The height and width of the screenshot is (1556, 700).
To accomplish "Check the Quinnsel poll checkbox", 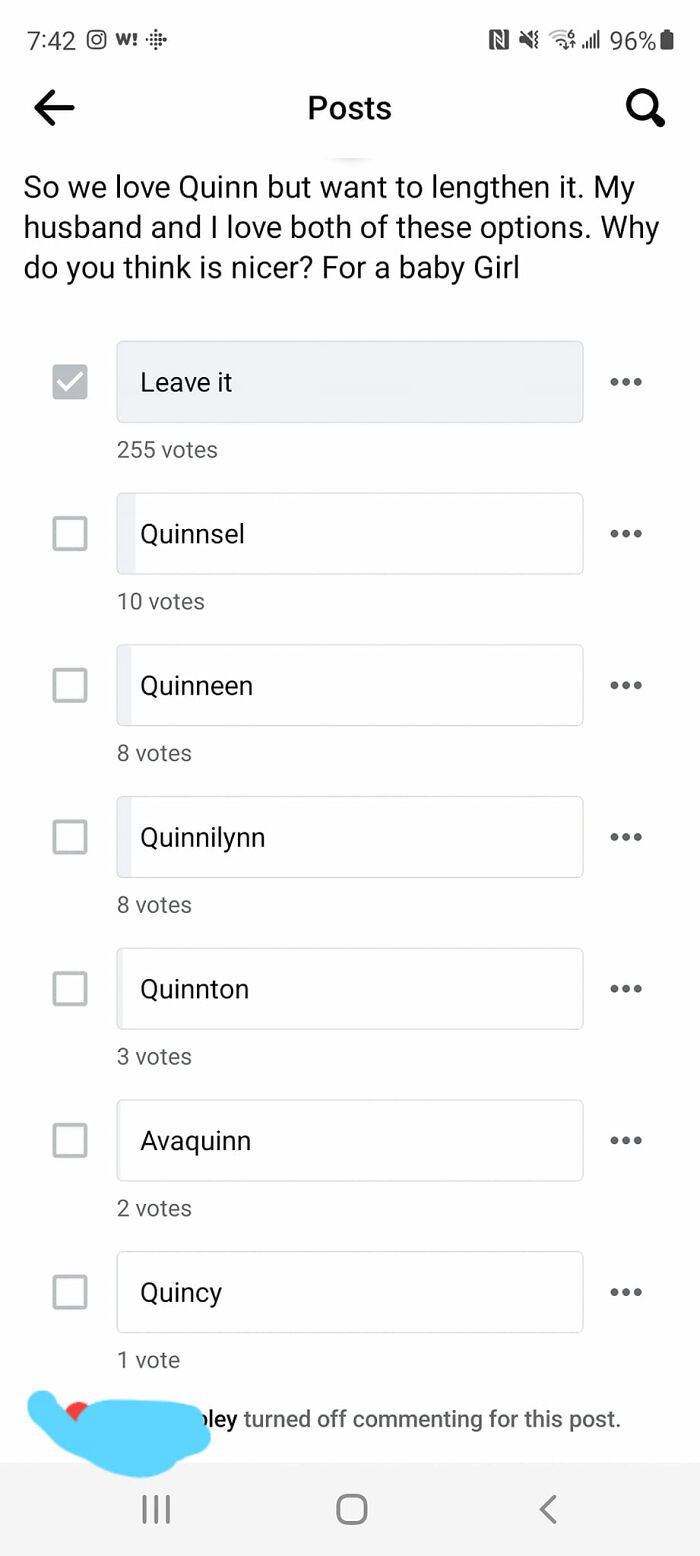I will click(70, 534).
